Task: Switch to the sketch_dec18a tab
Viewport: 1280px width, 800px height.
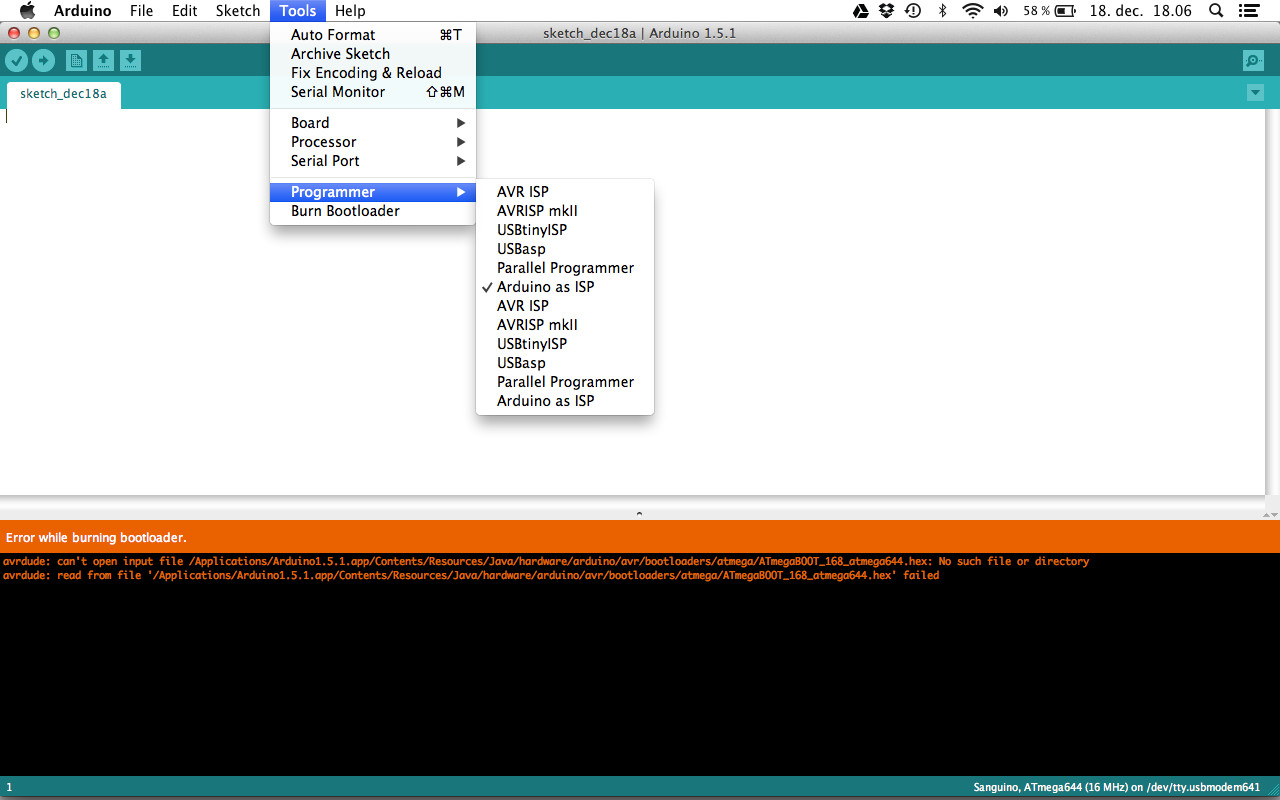Action: (x=63, y=94)
